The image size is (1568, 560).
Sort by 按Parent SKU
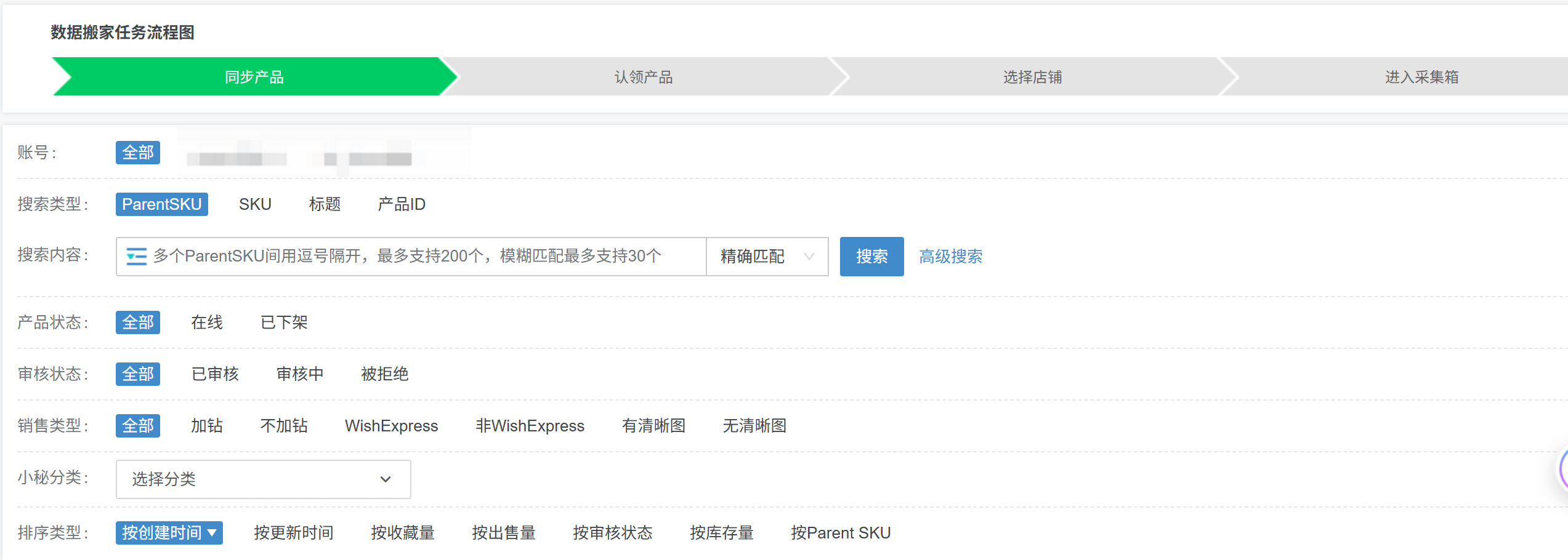(x=841, y=533)
